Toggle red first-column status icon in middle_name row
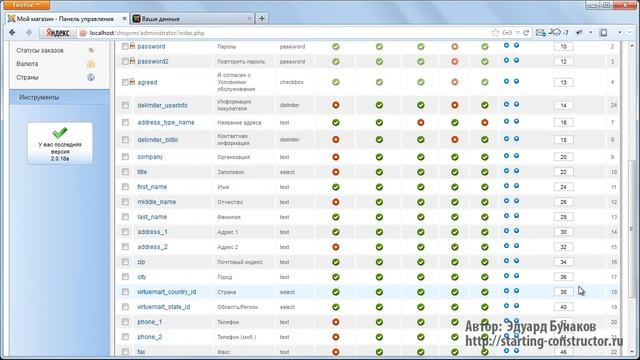 click(336, 202)
